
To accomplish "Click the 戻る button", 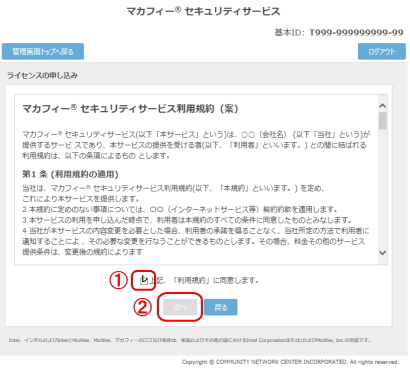I will tap(221, 307).
